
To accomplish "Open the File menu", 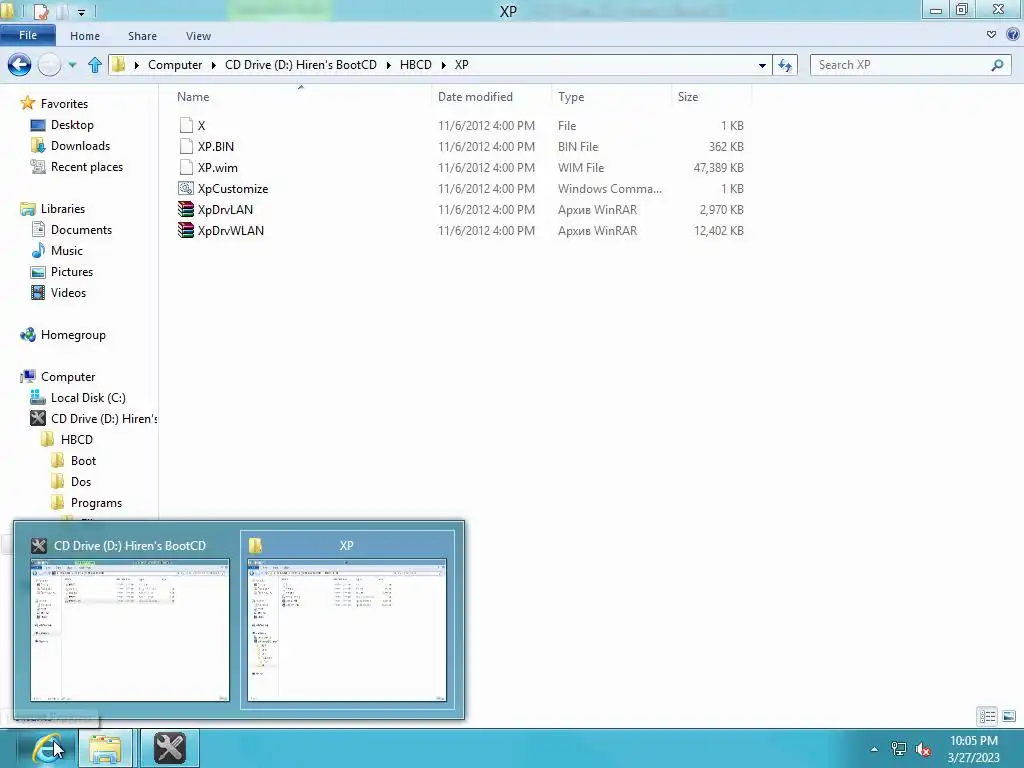I will click(27, 35).
